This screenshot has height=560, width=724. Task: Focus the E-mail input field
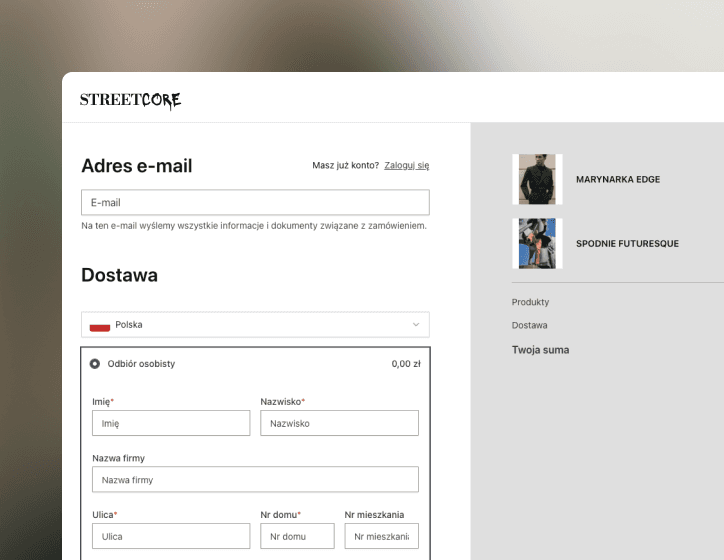(x=255, y=203)
